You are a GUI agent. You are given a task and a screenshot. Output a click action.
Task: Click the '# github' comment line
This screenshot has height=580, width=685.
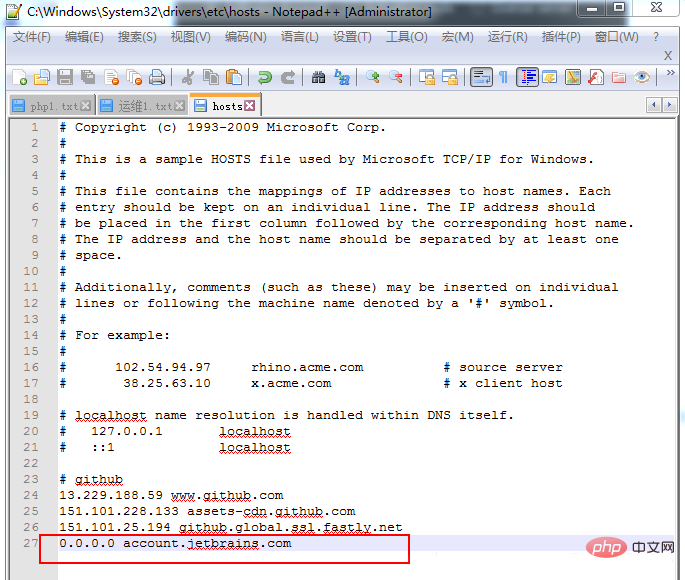tap(91, 480)
